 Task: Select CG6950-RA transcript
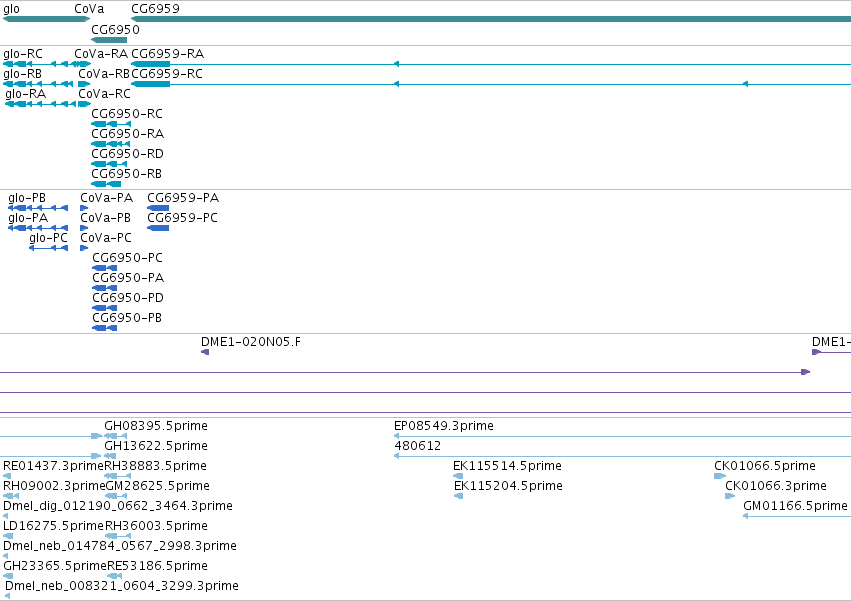(x=110, y=144)
